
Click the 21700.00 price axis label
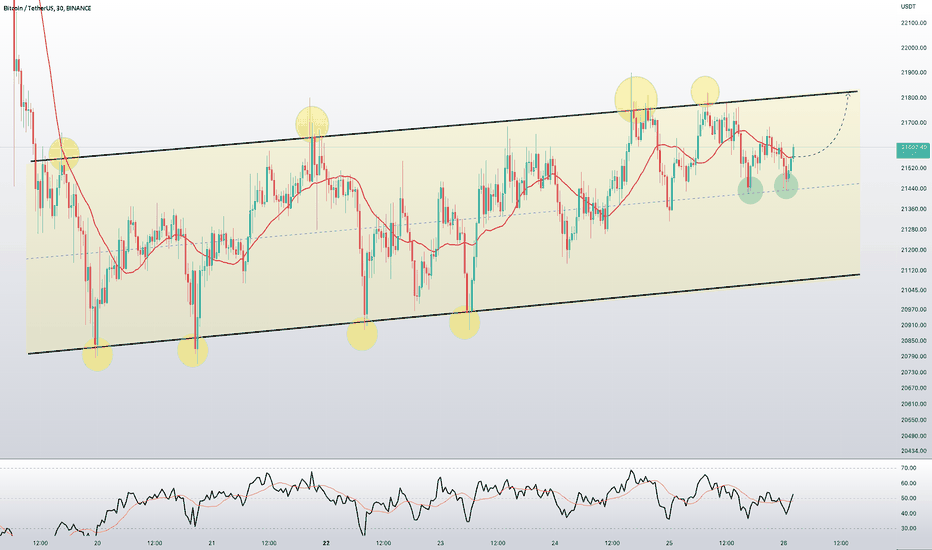pos(914,123)
